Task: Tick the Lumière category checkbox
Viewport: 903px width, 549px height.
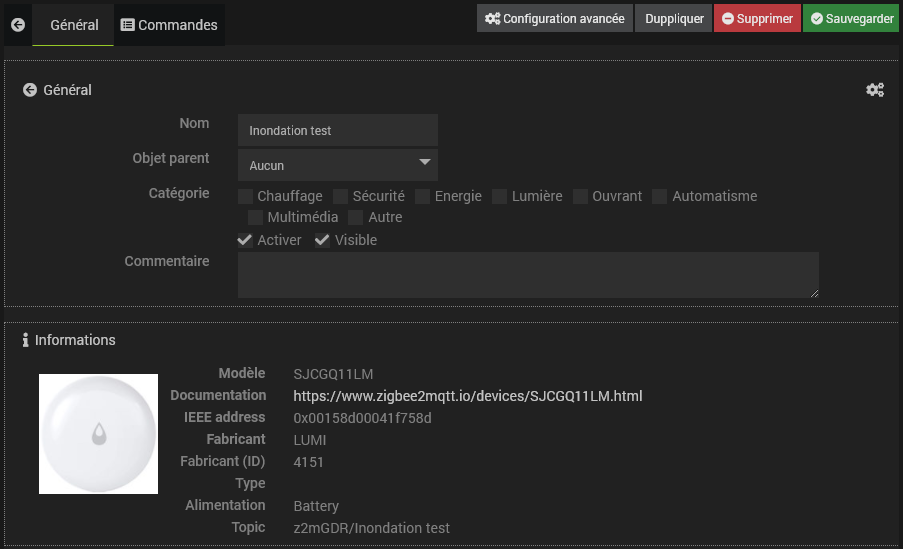Action: pyautogui.click(x=500, y=196)
